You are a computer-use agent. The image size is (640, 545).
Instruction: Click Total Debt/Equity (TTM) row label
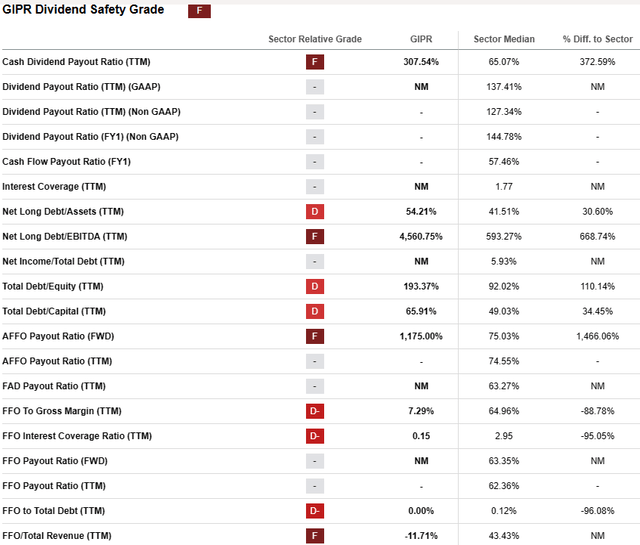point(53,286)
